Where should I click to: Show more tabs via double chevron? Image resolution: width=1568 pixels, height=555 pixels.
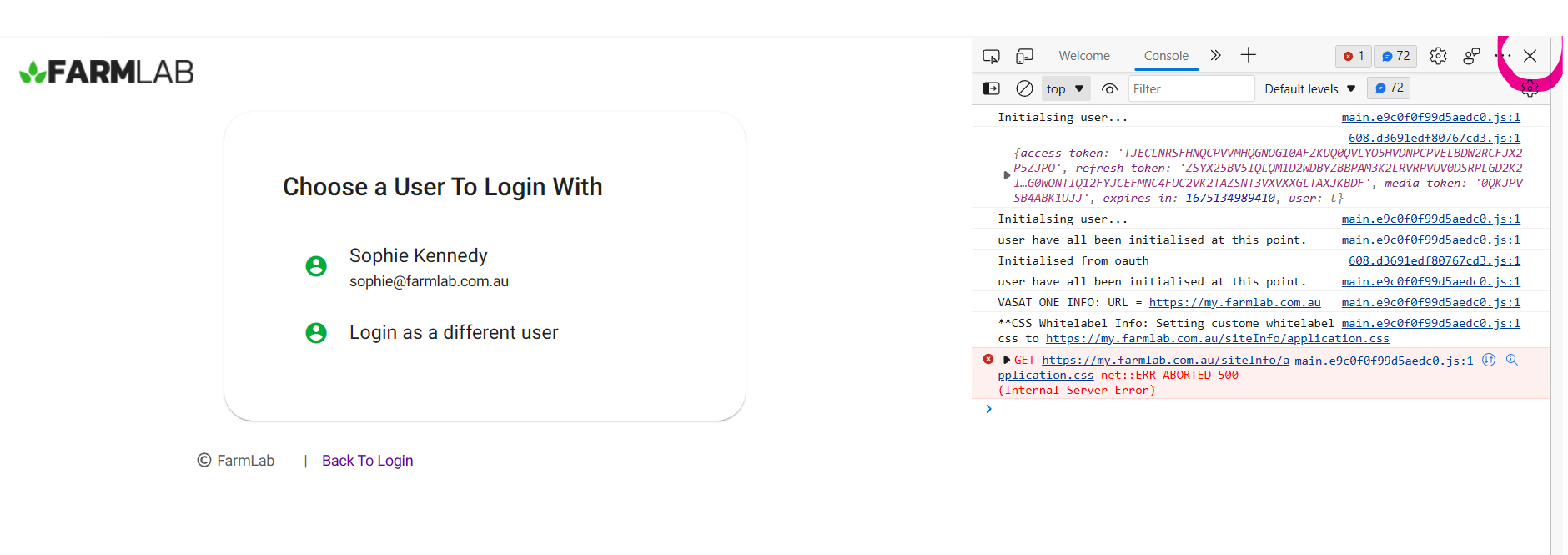pyautogui.click(x=1215, y=55)
